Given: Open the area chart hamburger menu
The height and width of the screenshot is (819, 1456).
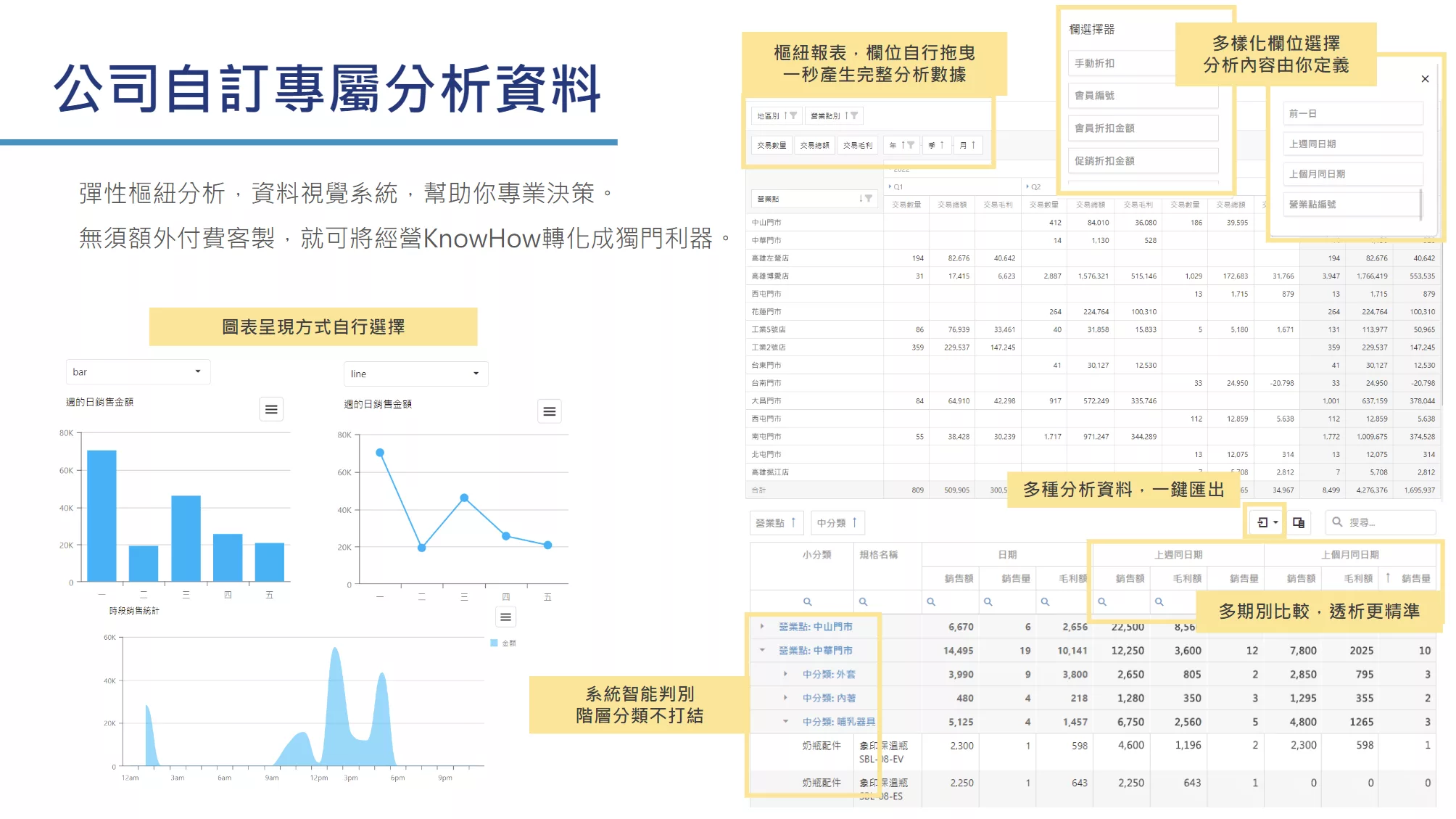Looking at the screenshot, I should (505, 617).
